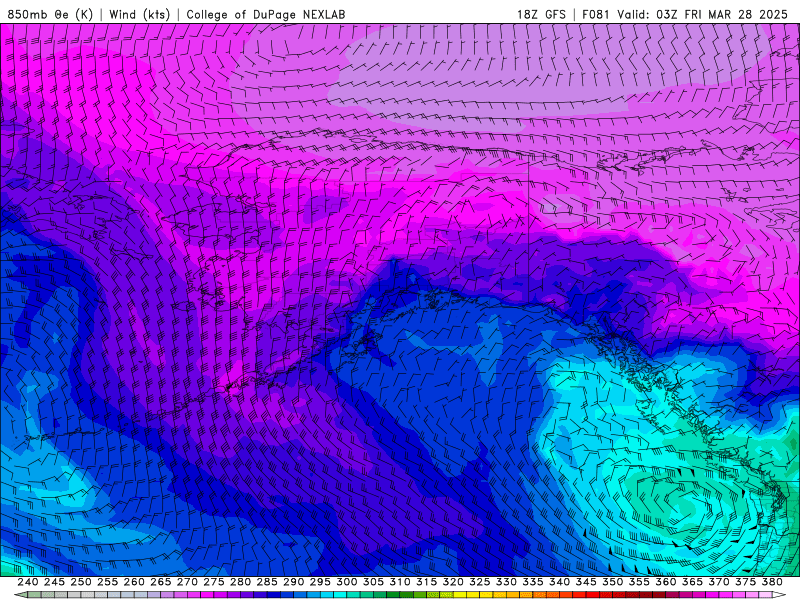Viewport: 800px width, 600px height.
Task: Click the 295 value on the color scale
Action: 320,582
